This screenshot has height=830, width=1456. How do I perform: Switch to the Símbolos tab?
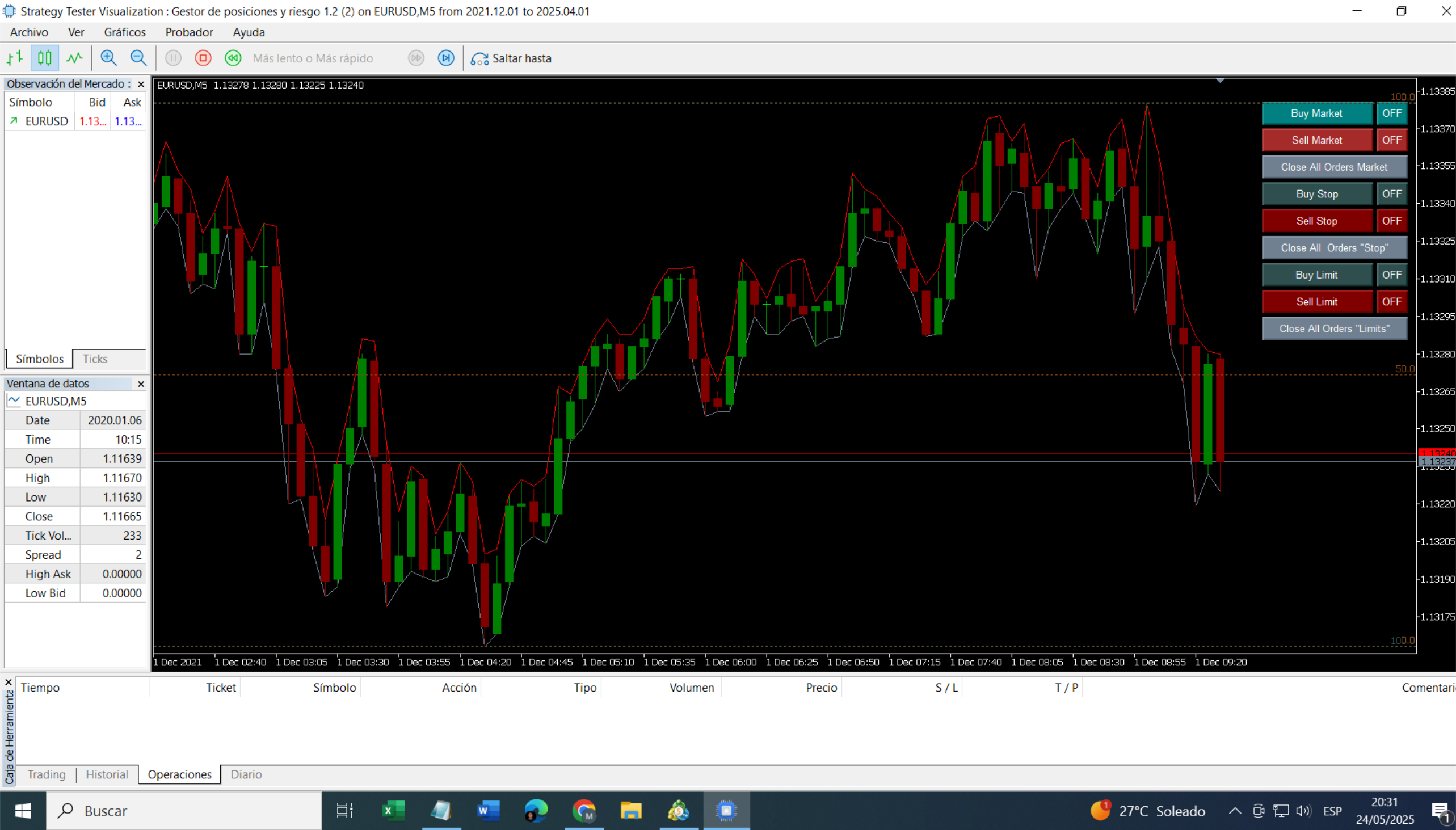39,359
